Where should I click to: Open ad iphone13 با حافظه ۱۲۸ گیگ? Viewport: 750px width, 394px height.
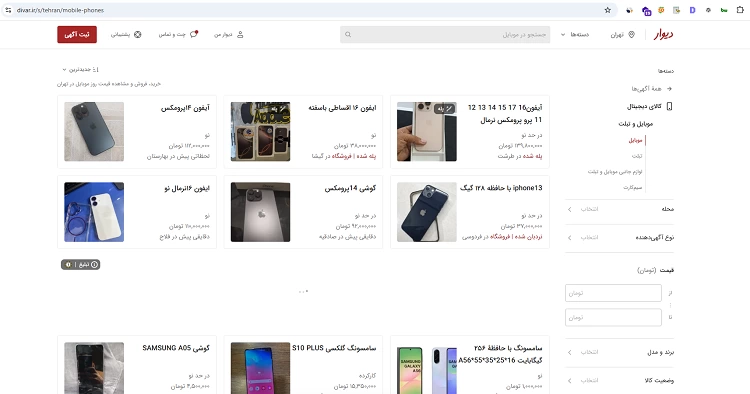click(470, 212)
